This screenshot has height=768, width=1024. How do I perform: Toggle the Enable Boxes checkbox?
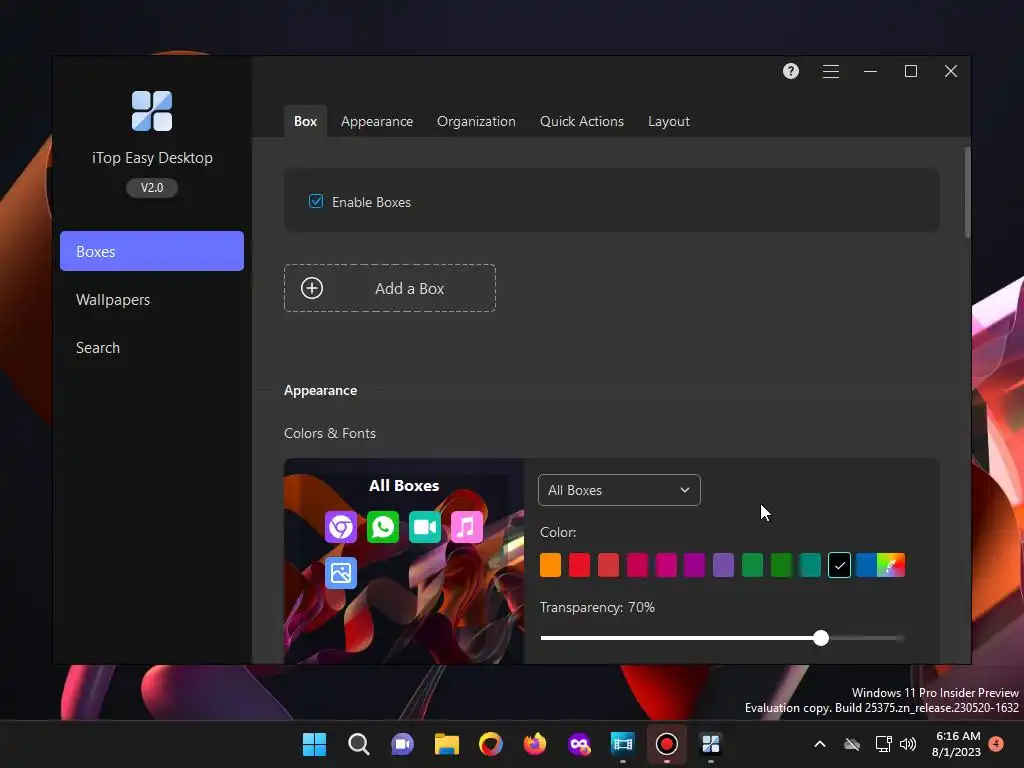click(x=315, y=201)
